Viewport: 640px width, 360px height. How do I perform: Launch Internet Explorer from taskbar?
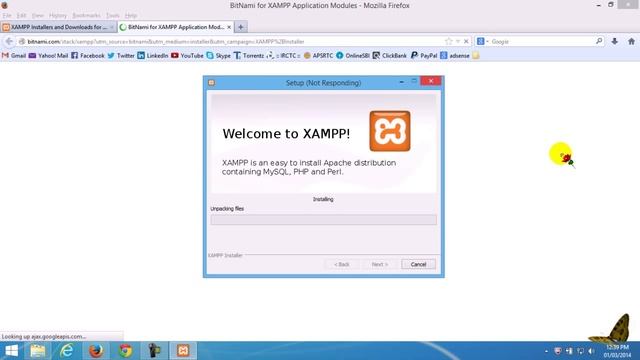67,351
